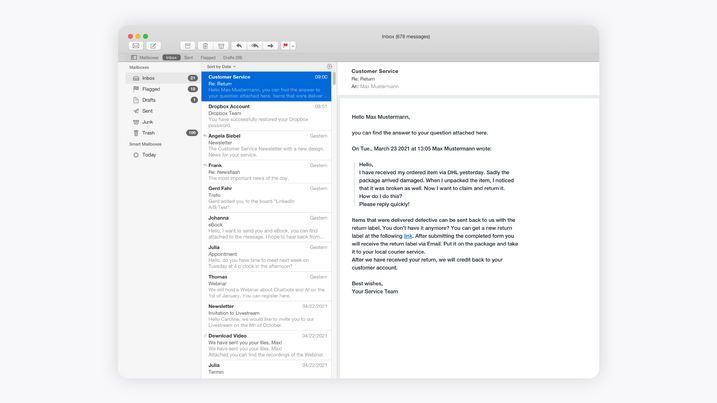Viewport: 717px width, 403px height.
Task: Open Newsletter Invitation to Livestream email
Action: (267, 316)
